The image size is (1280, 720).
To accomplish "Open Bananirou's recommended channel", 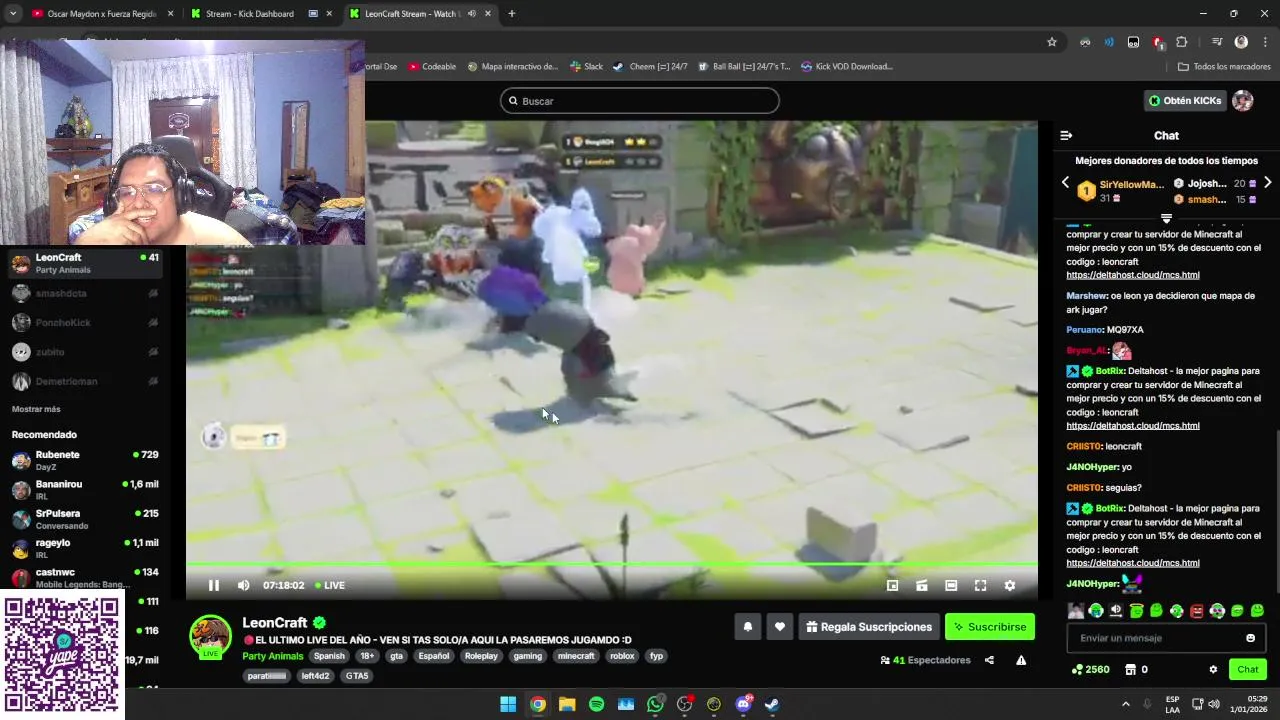I will point(85,490).
